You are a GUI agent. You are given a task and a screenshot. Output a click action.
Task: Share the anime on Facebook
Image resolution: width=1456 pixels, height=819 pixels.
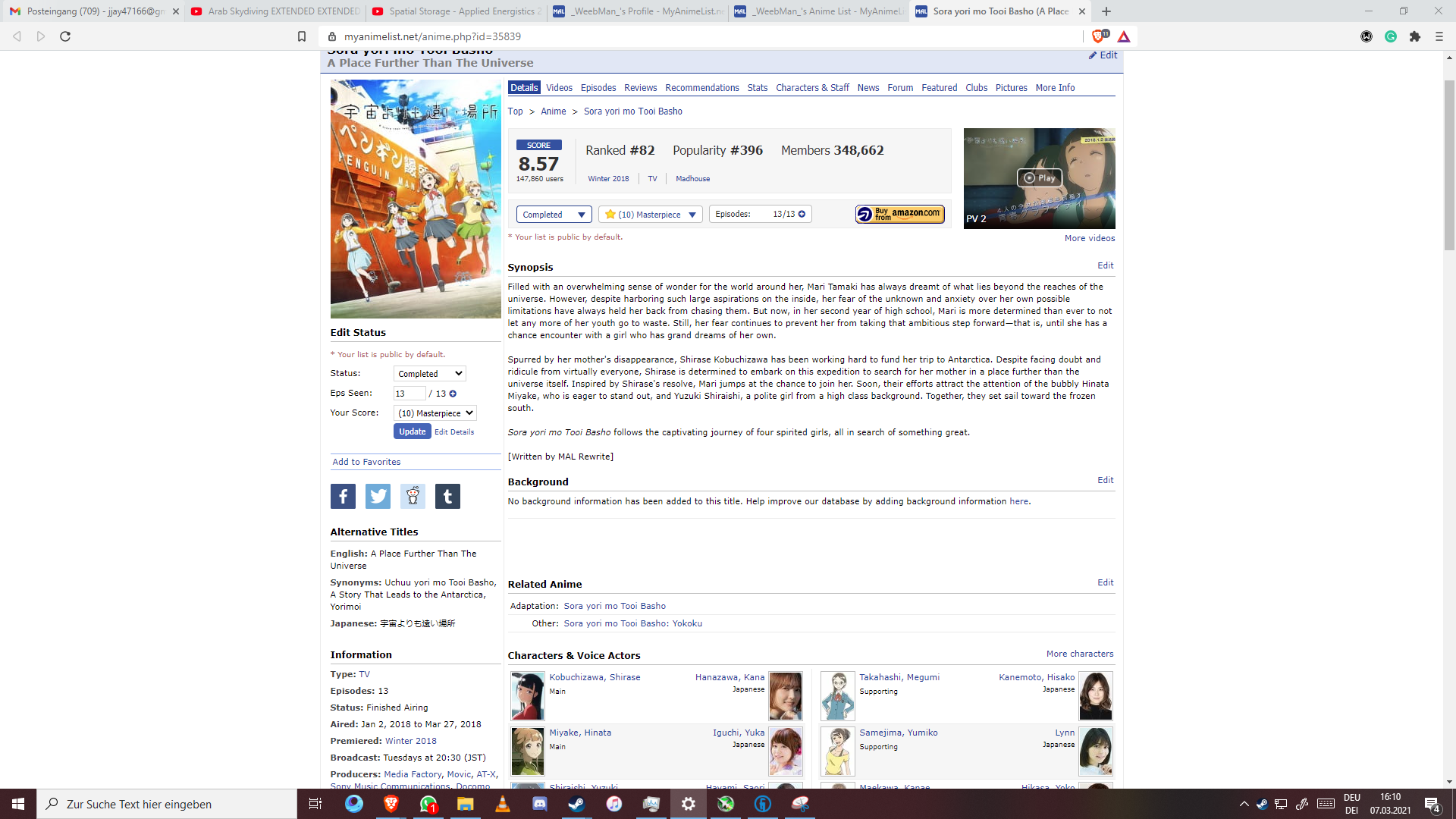(343, 497)
